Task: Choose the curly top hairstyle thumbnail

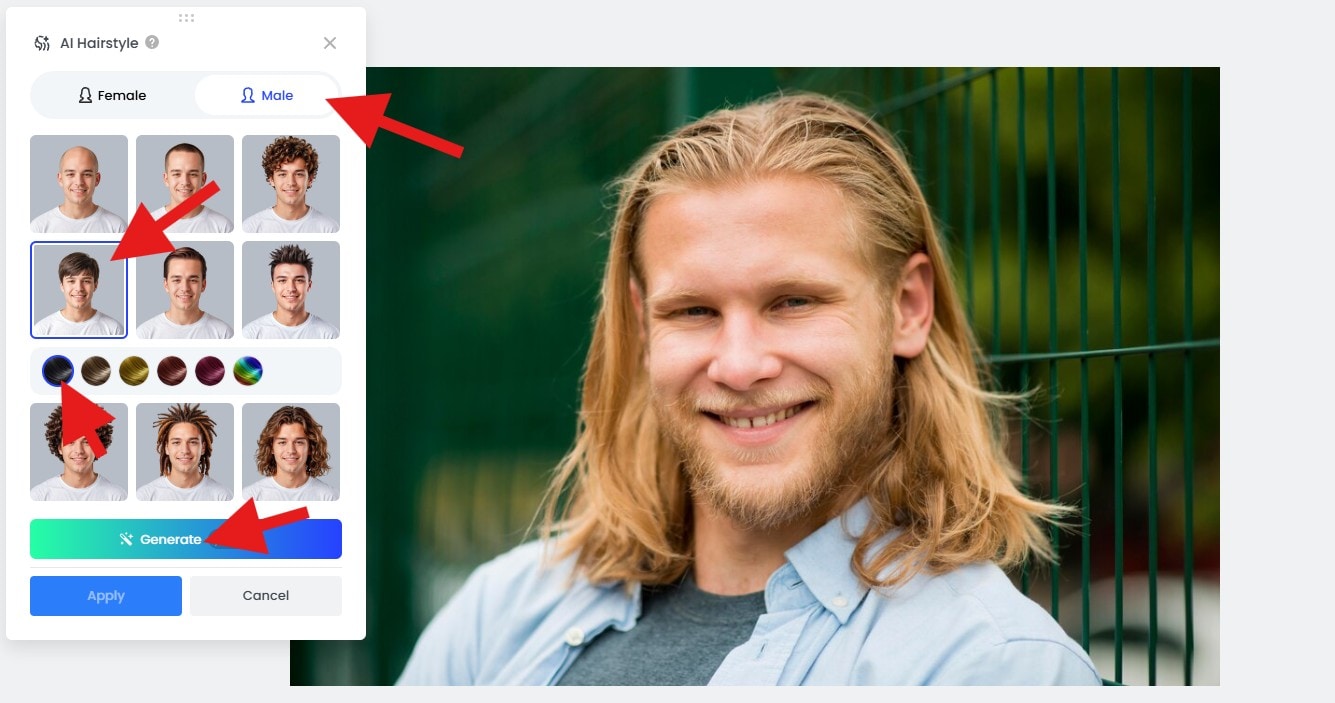Action: [291, 184]
